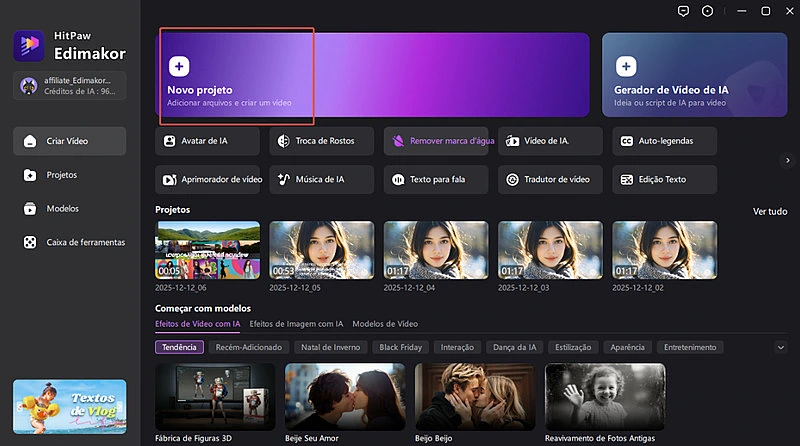The image size is (800, 446).
Task: Switch to Efeitos de Imagem com IA tab
Action: (x=296, y=324)
